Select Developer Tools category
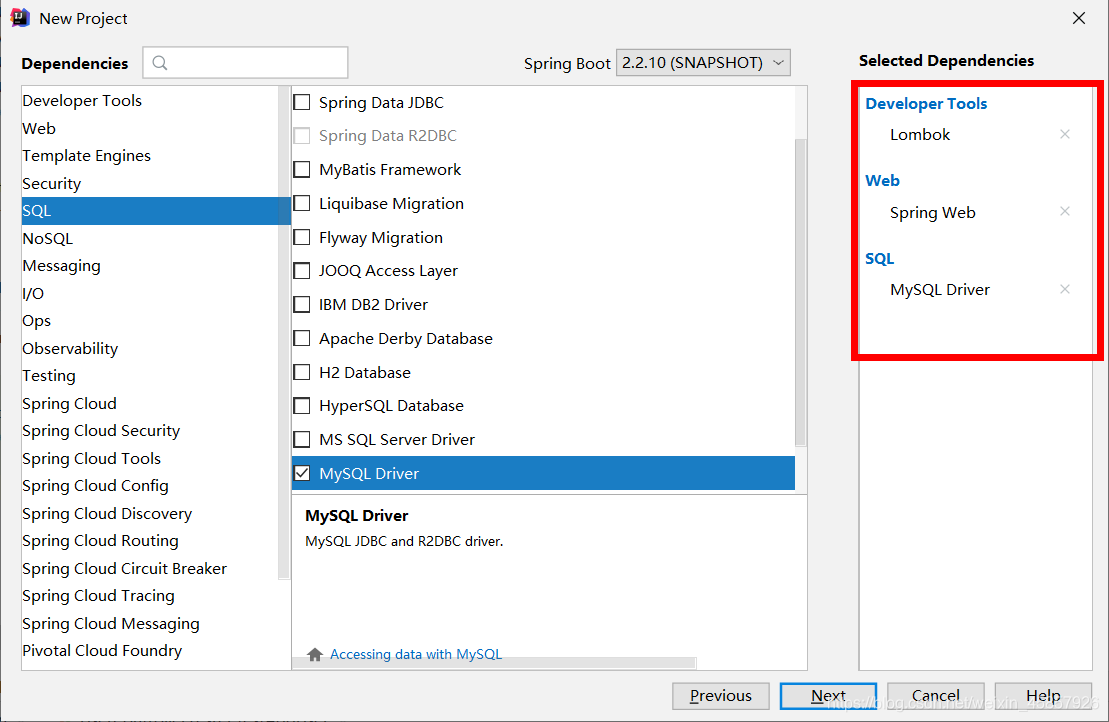Screen dimensions: 1109x722 82,101
